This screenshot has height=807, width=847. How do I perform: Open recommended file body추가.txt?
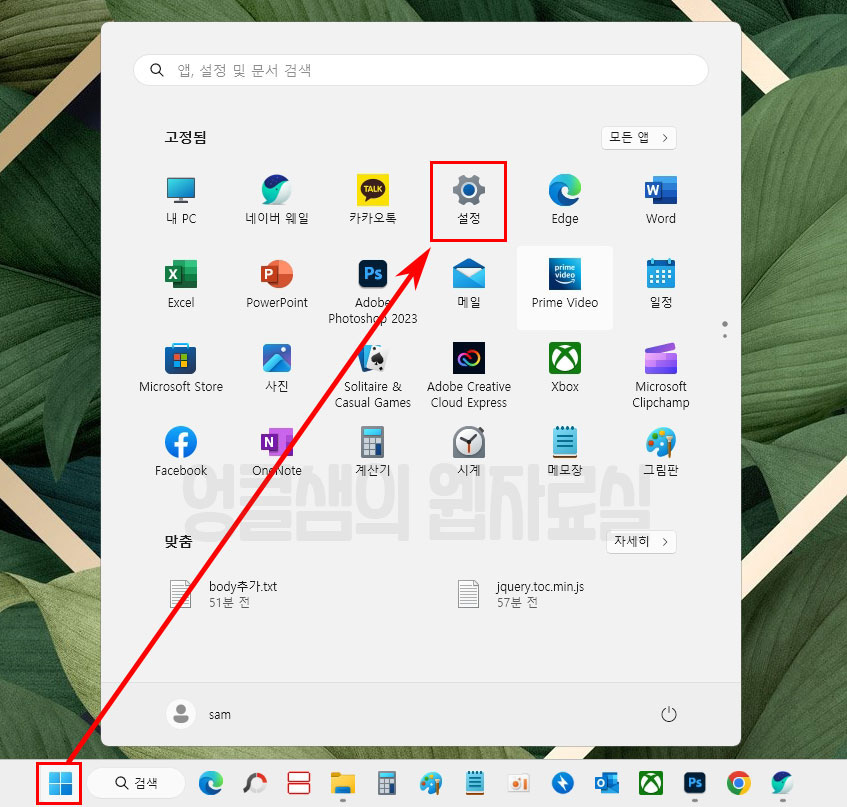(x=223, y=594)
